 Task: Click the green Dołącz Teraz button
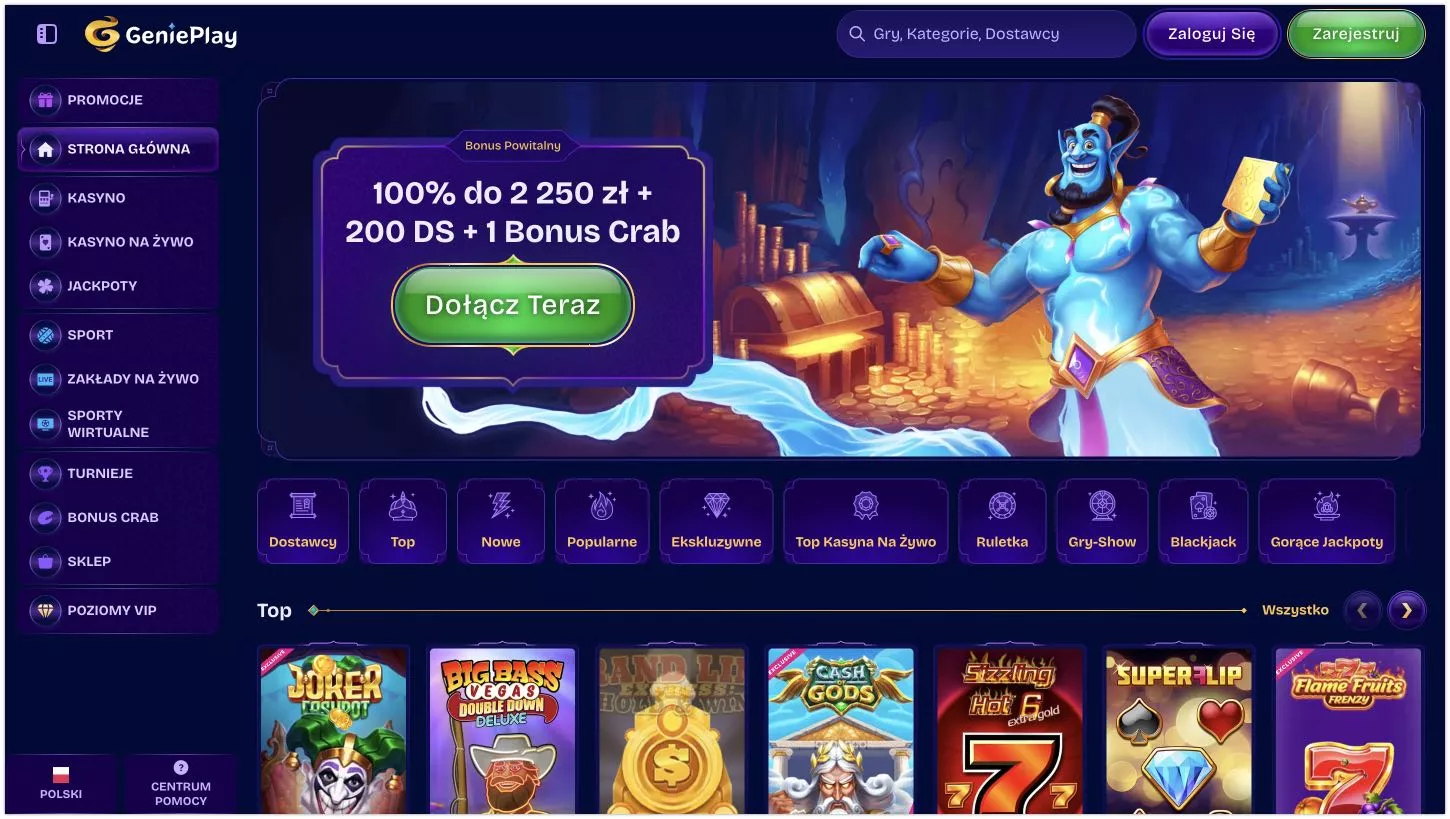(x=513, y=305)
